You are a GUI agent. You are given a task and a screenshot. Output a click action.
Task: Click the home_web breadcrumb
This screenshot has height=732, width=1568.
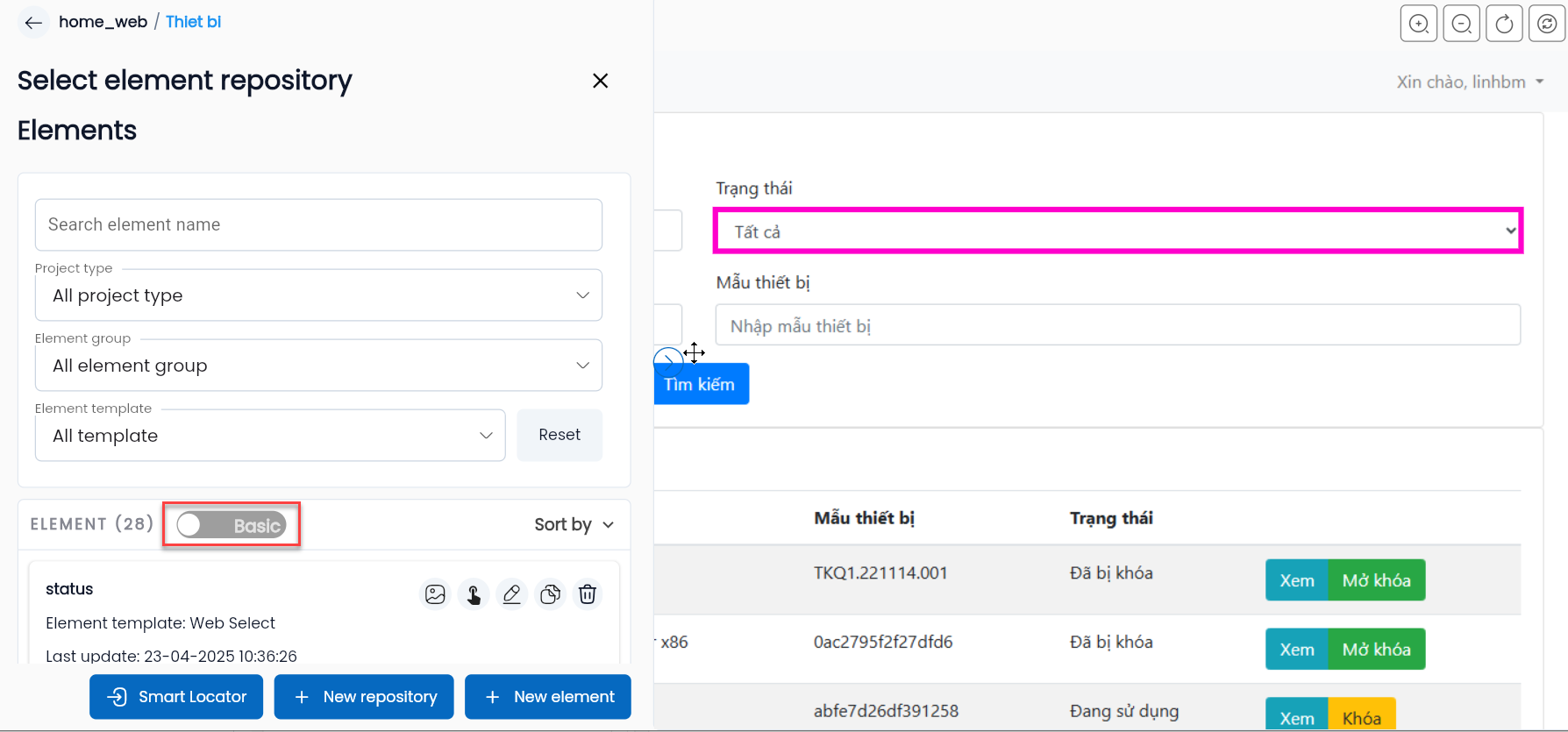pyautogui.click(x=103, y=22)
